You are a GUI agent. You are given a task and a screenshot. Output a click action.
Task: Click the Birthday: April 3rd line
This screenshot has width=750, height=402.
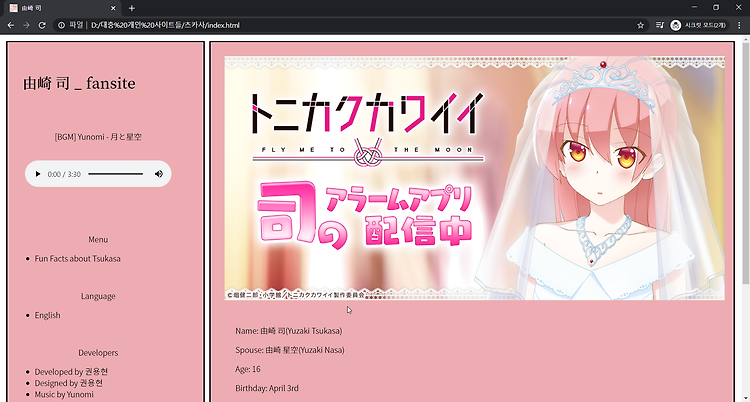[267, 388]
